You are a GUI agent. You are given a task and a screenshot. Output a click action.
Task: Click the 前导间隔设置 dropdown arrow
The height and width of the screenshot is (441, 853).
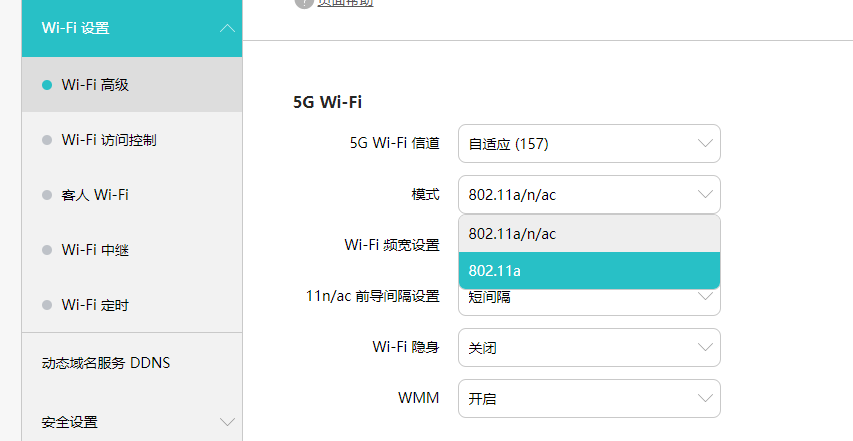click(x=704, y=298)
